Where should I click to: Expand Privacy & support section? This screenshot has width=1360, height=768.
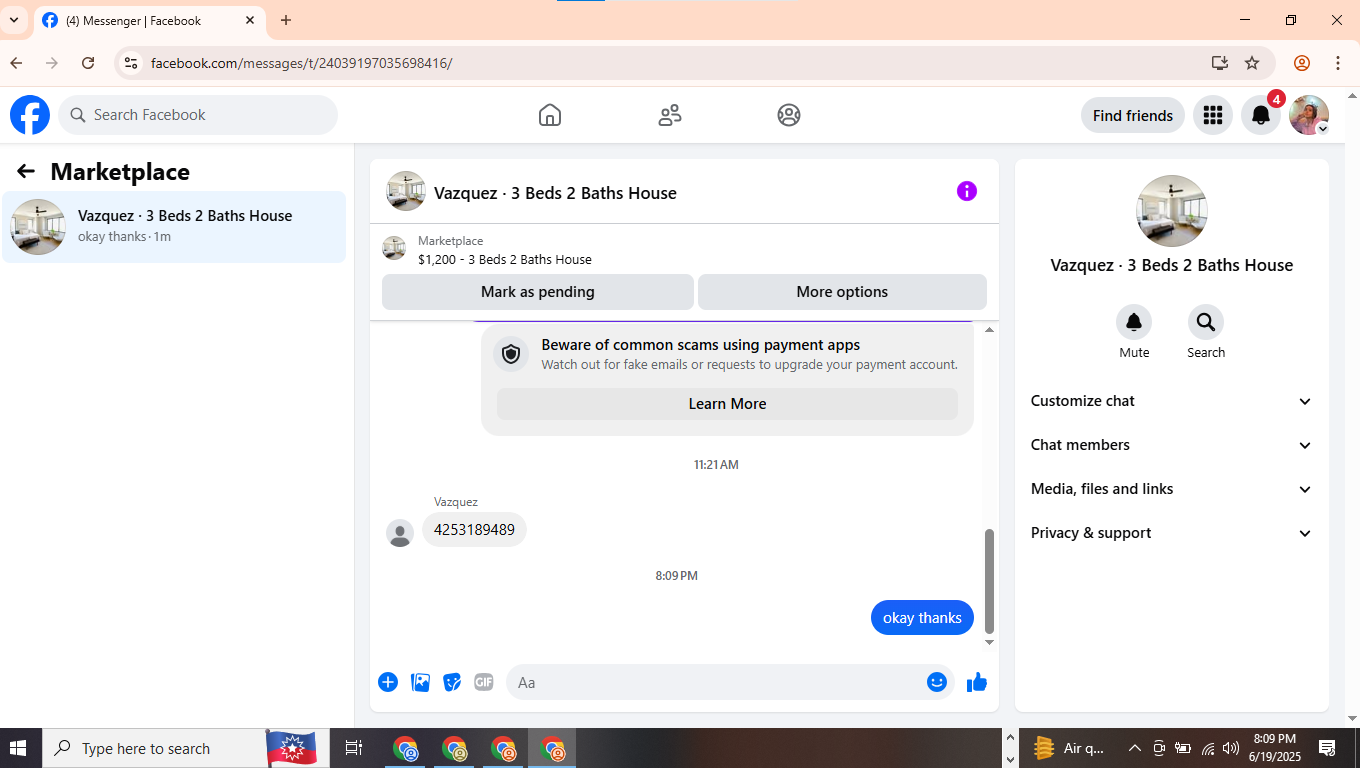(x=1172, y=533)
